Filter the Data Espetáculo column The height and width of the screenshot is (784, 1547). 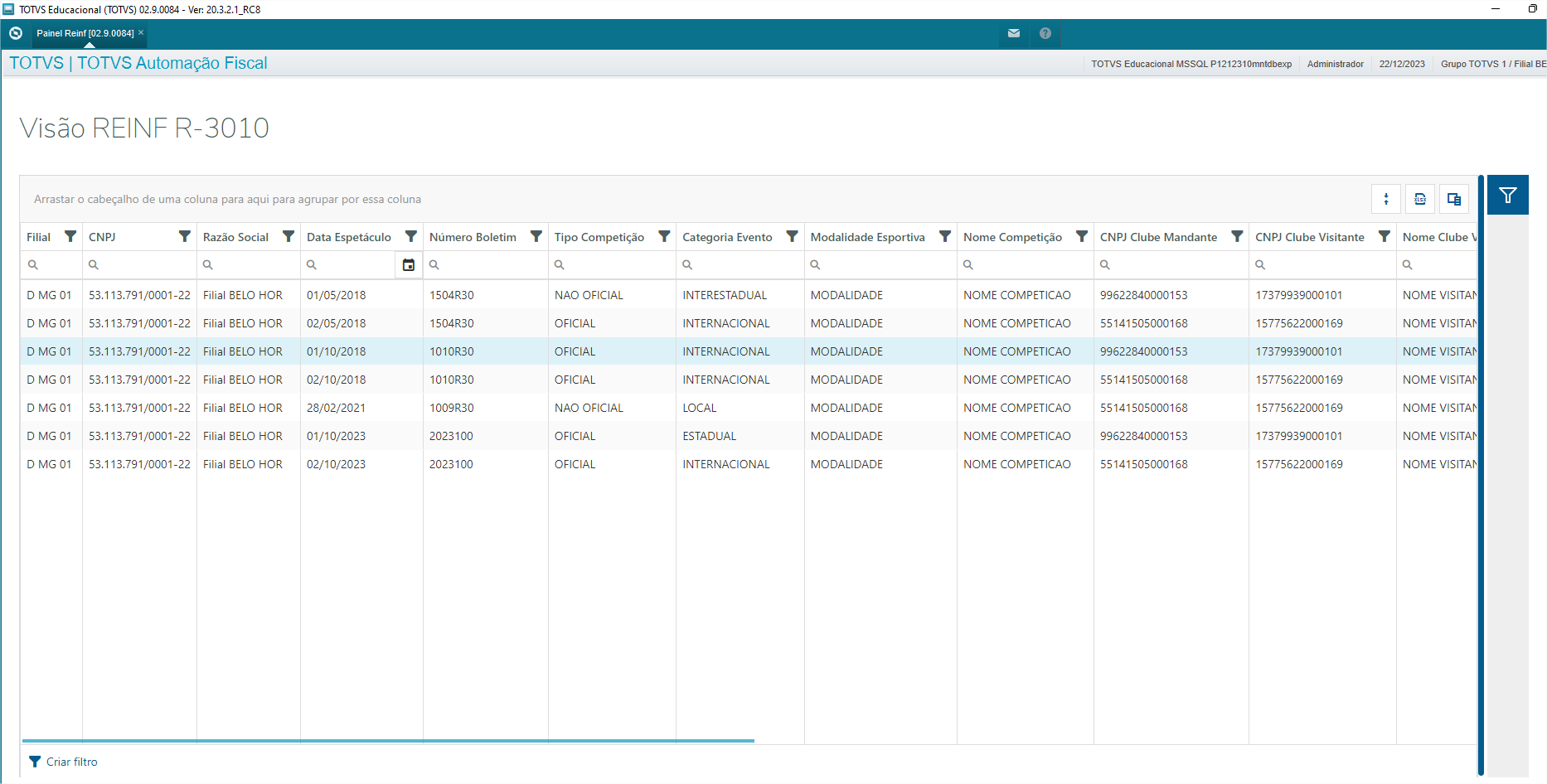tap(411, 236)
